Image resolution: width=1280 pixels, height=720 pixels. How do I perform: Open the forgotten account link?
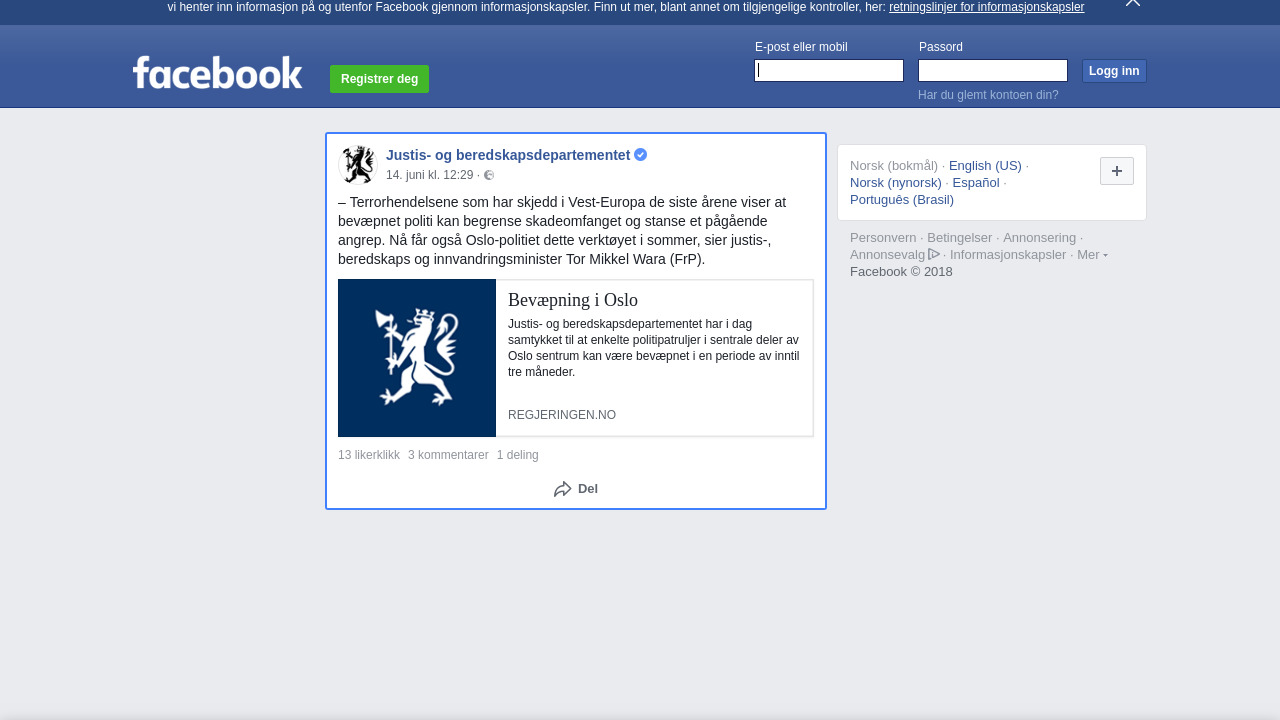[987, 95]
